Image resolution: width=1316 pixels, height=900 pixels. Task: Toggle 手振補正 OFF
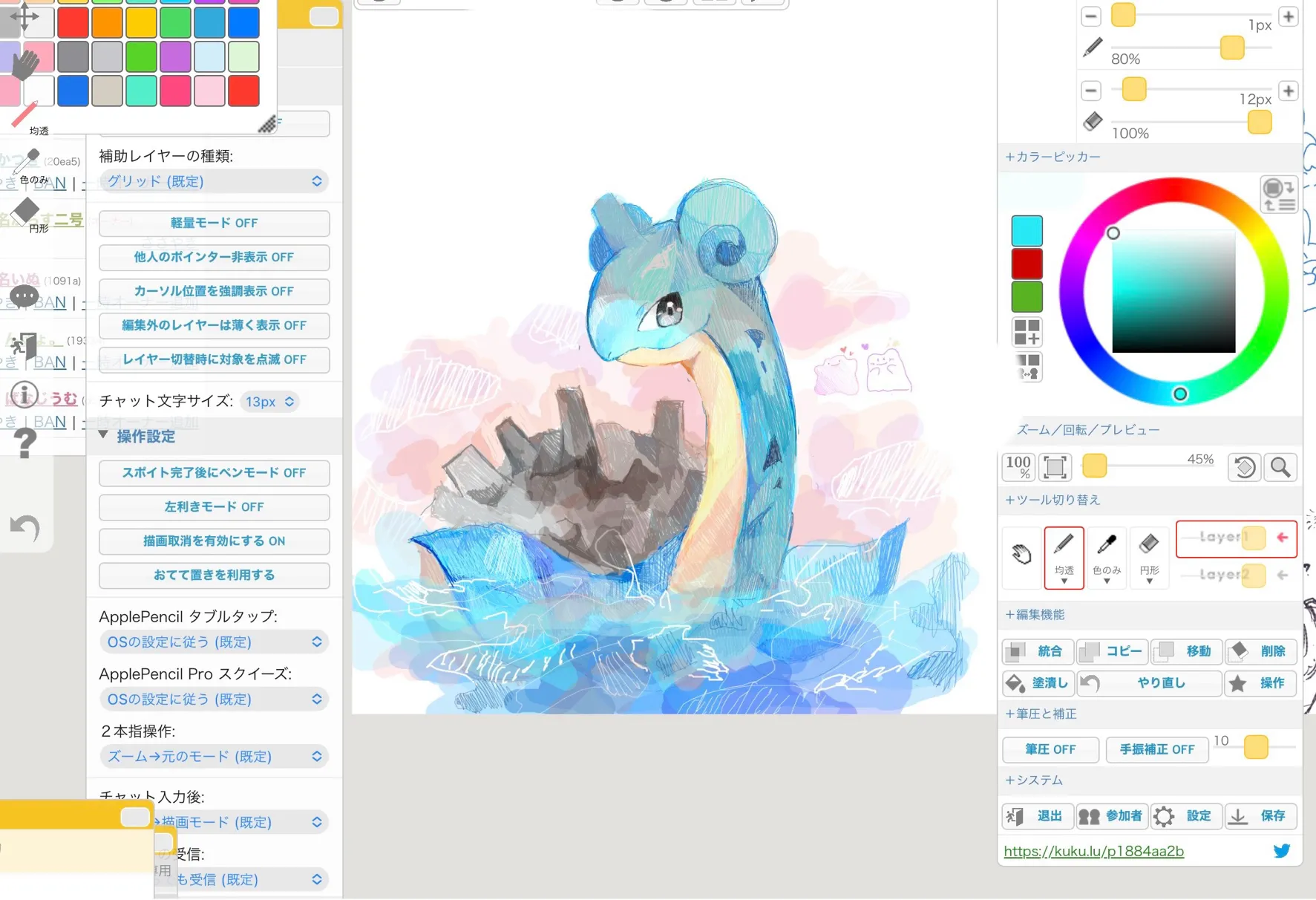coord(1156,749)
